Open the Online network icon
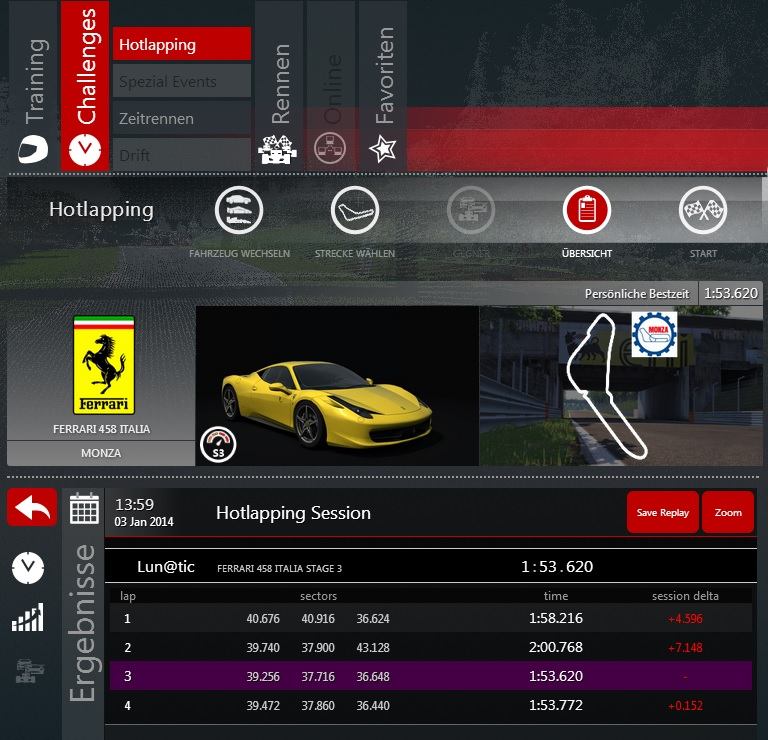The image size is (768, 740). pyautogui.click(x=330, y=148)
